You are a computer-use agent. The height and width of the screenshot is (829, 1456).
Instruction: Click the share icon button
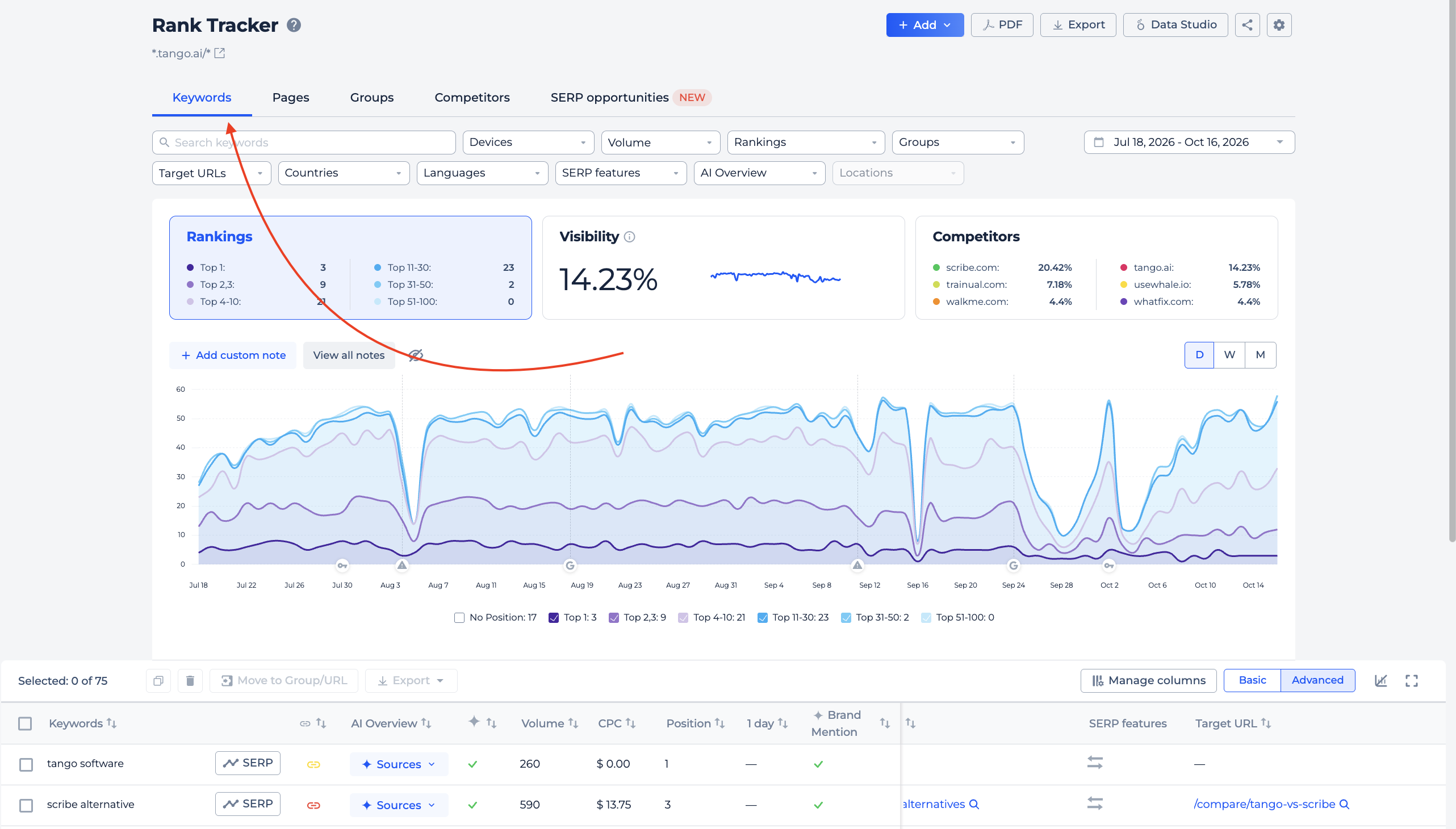pos(1247,25)
